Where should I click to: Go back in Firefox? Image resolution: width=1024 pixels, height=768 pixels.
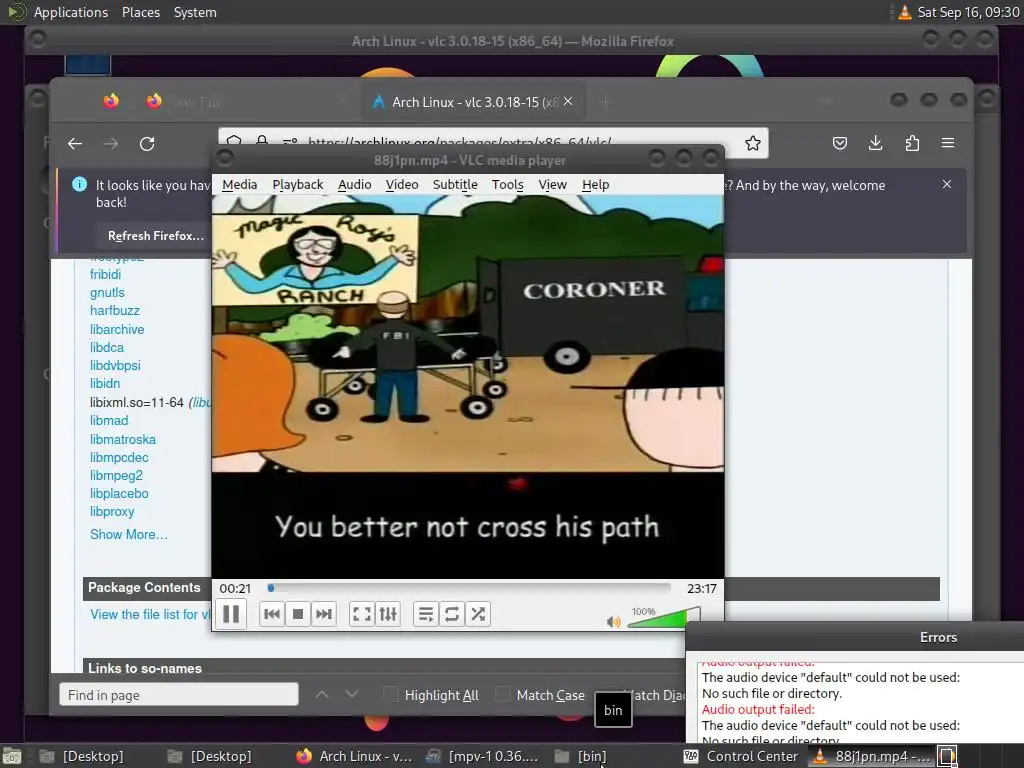[75, 144]
